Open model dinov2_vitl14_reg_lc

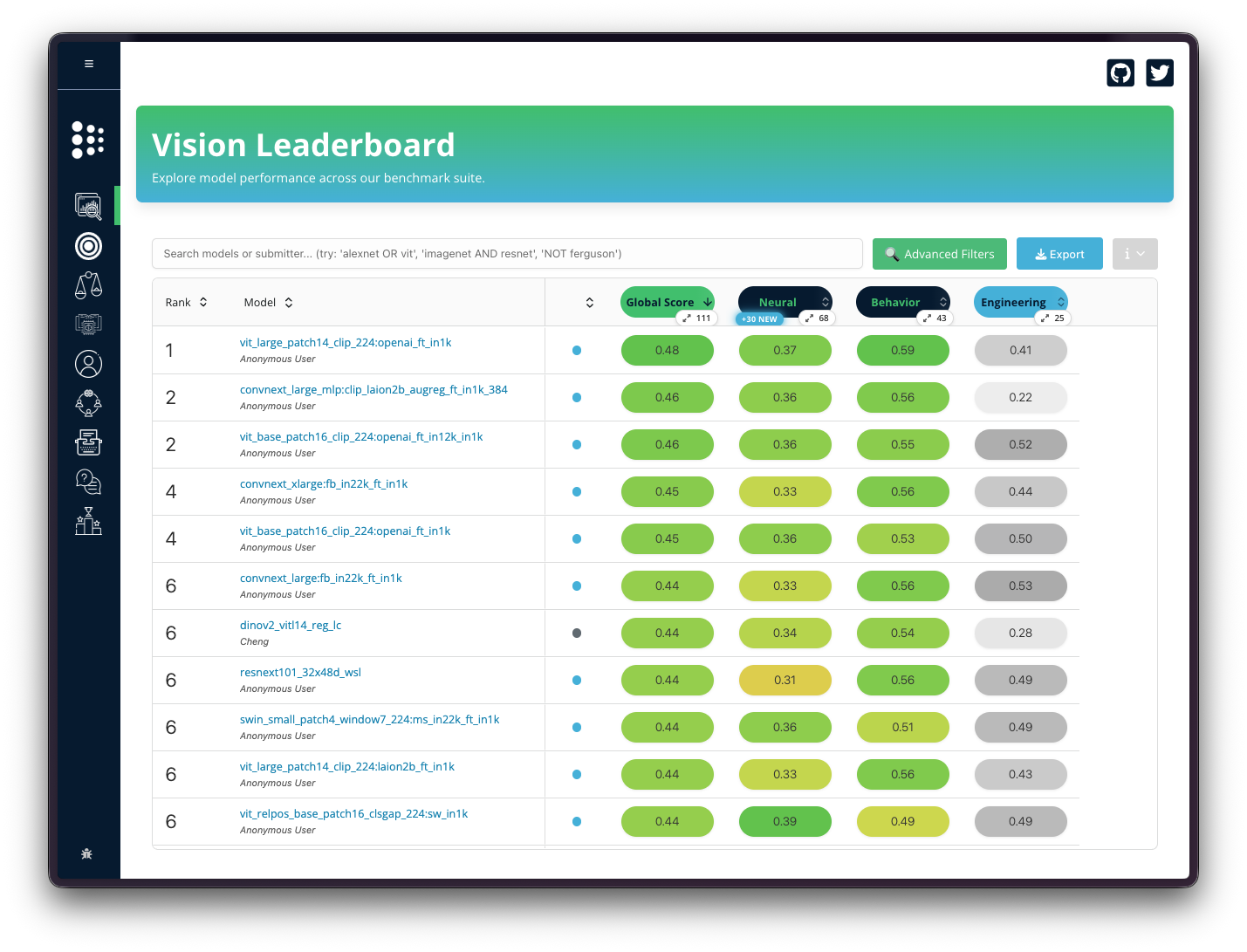point(291,625)
